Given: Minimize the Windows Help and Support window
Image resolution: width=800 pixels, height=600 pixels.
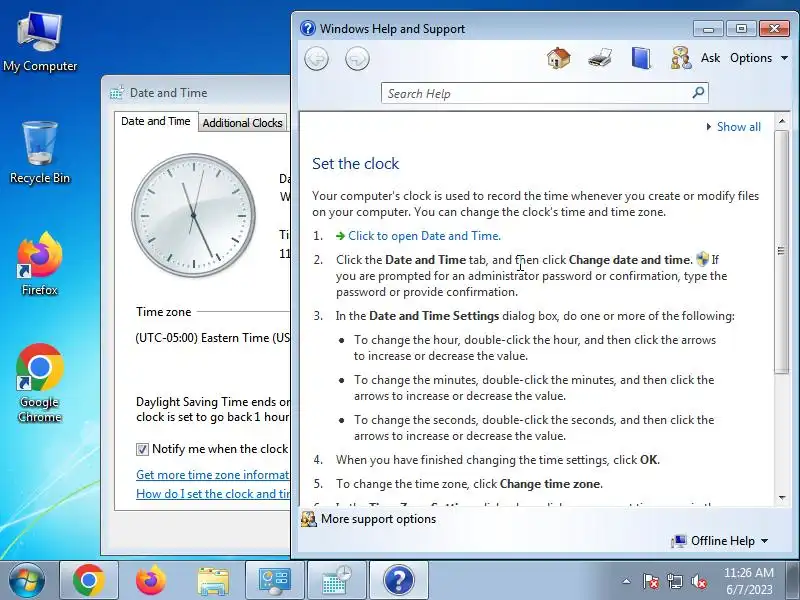Looking at the screenshot, I should [708, 29].
